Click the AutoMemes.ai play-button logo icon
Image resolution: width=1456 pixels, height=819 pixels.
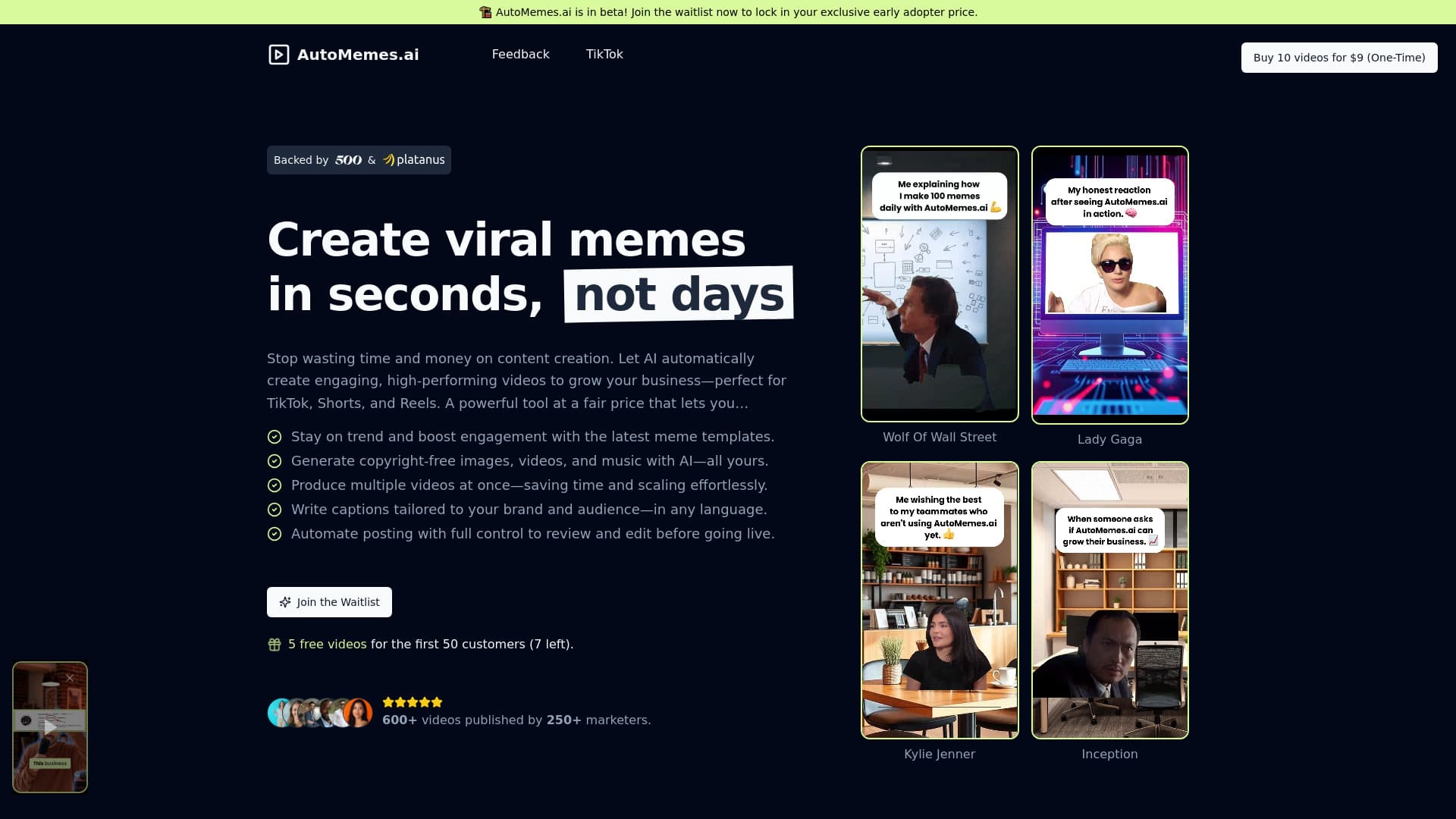(x=279, y=54)
